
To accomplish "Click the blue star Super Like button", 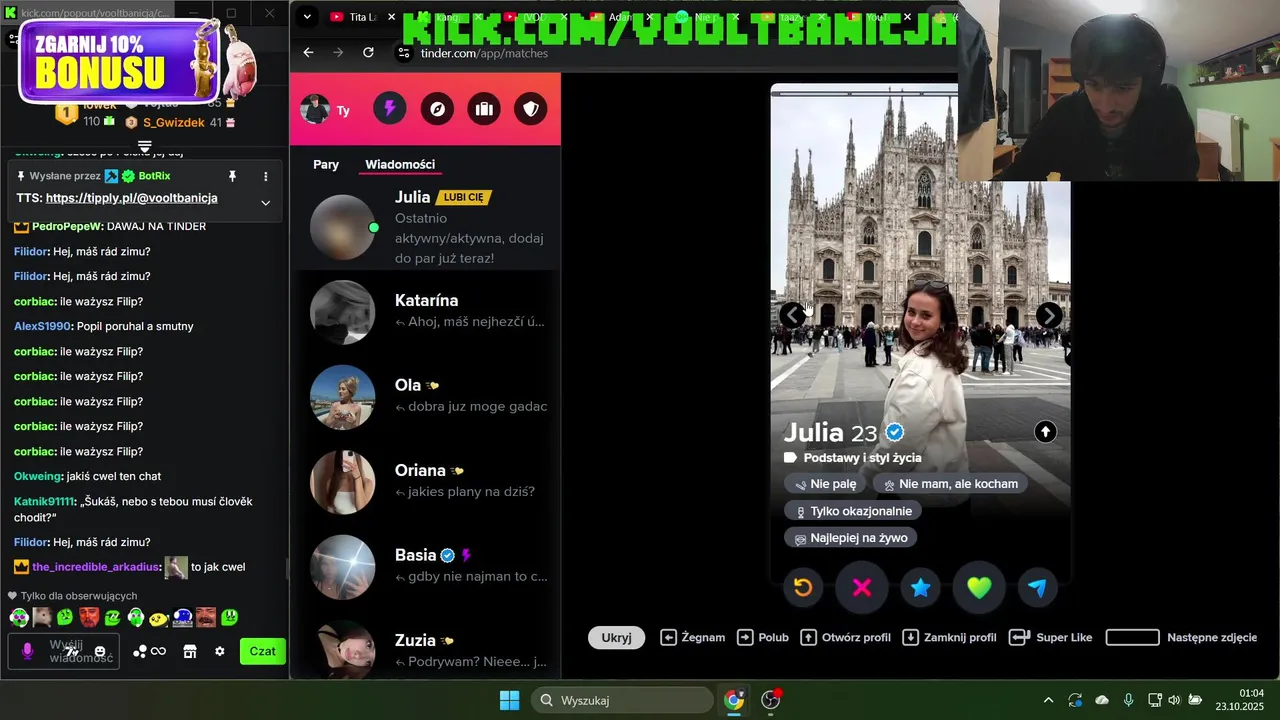I will point(921,588).
